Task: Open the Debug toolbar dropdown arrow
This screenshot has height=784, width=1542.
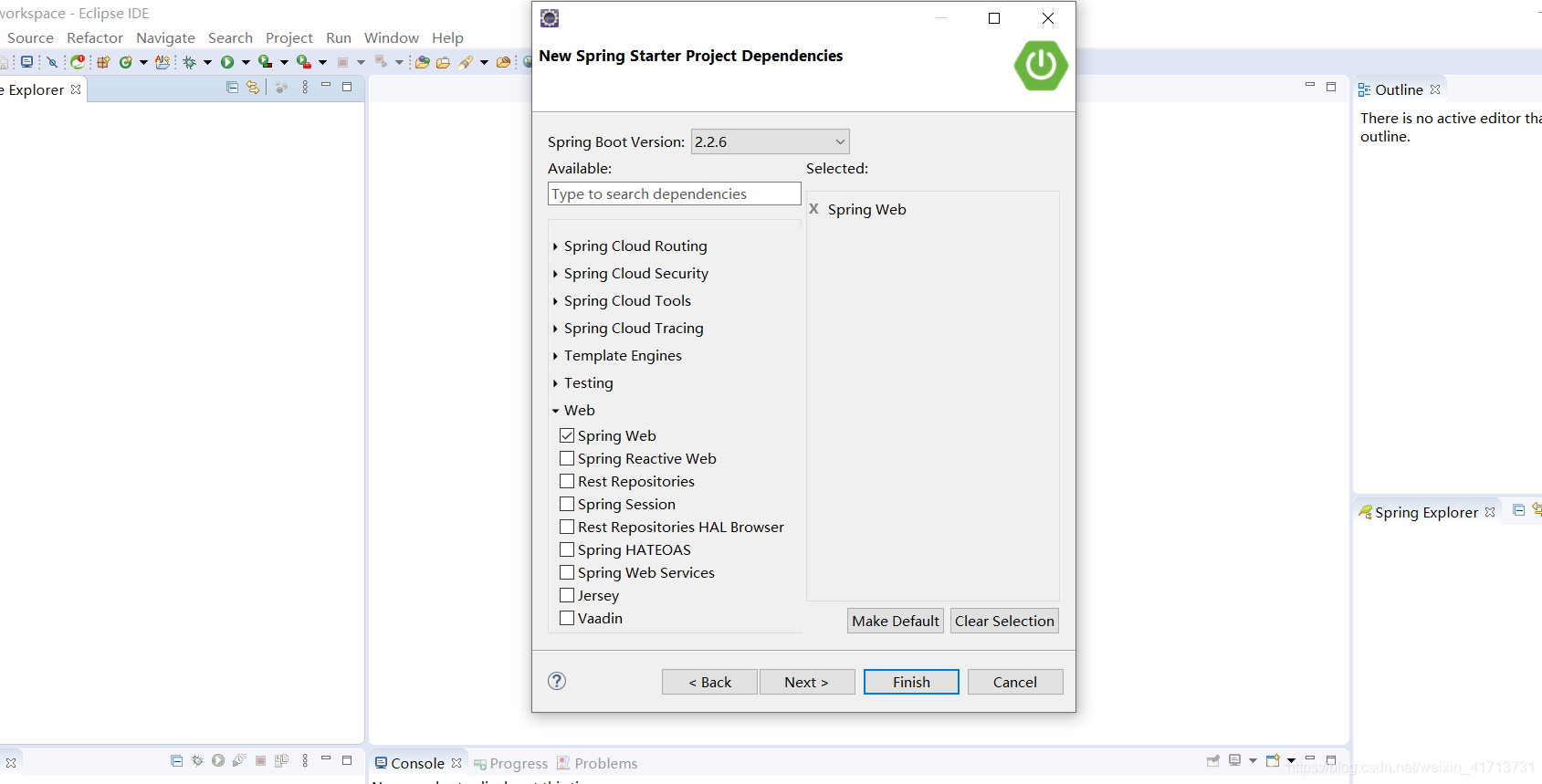Action: point(207,62)
